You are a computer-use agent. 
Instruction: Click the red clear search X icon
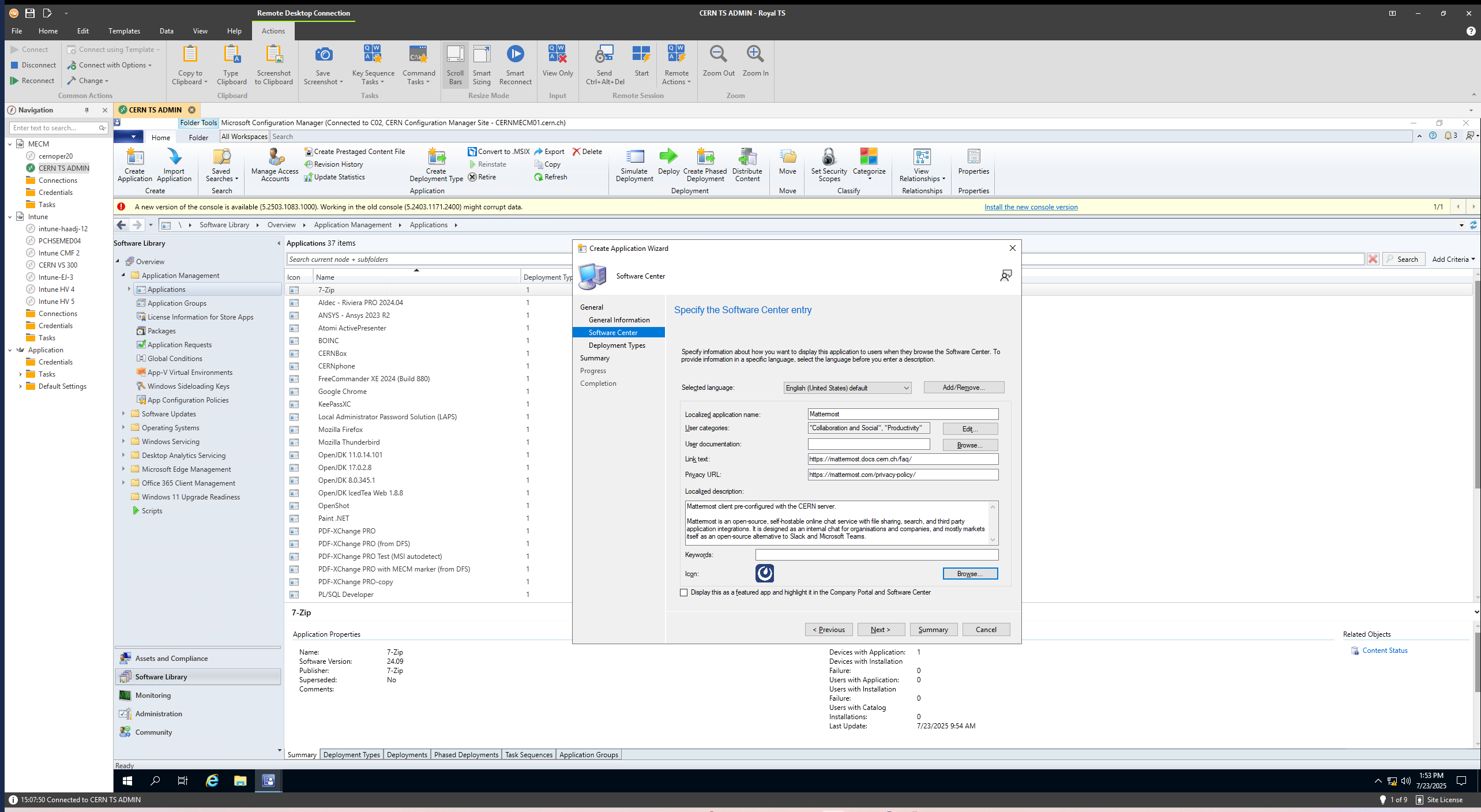[x=1373, y=260]
